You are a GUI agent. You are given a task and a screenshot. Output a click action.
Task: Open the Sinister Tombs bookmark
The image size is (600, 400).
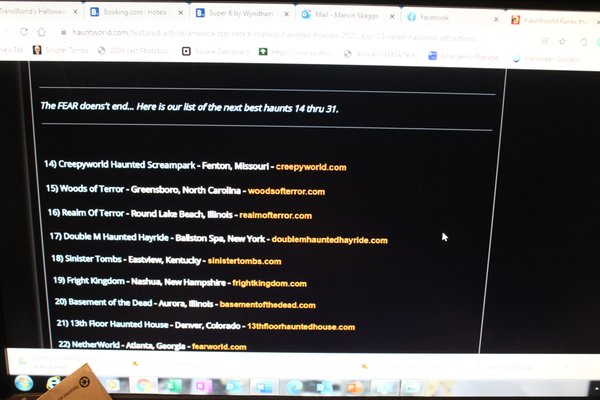point(60,50)
